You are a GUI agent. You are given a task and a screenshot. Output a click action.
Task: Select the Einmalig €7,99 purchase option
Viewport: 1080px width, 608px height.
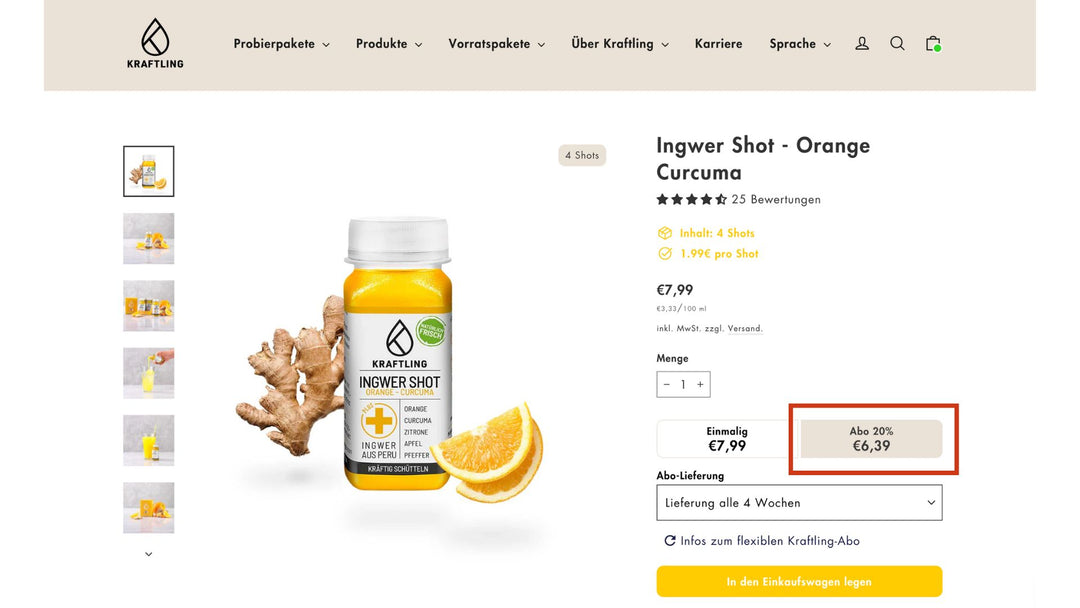727,439
